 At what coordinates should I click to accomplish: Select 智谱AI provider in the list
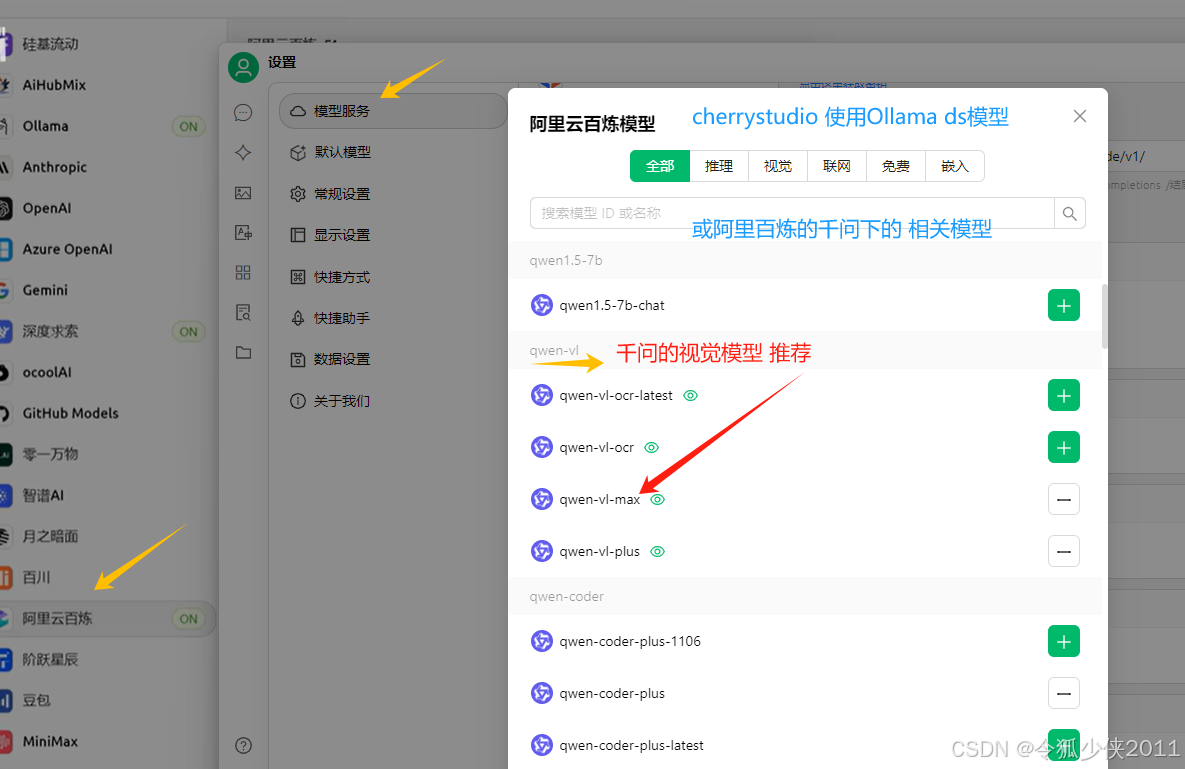[107, 496]
